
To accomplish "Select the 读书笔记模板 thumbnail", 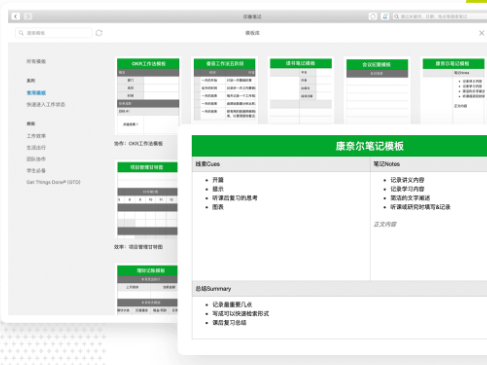I will pyautogui.click(x=301, y=91).
